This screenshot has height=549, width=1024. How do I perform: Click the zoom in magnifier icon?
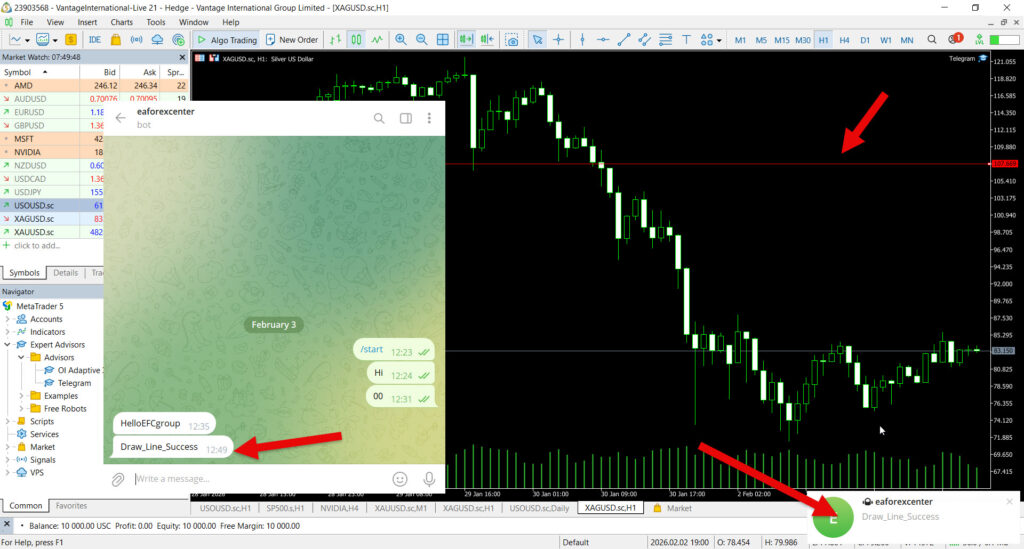[x=401, y=40]
